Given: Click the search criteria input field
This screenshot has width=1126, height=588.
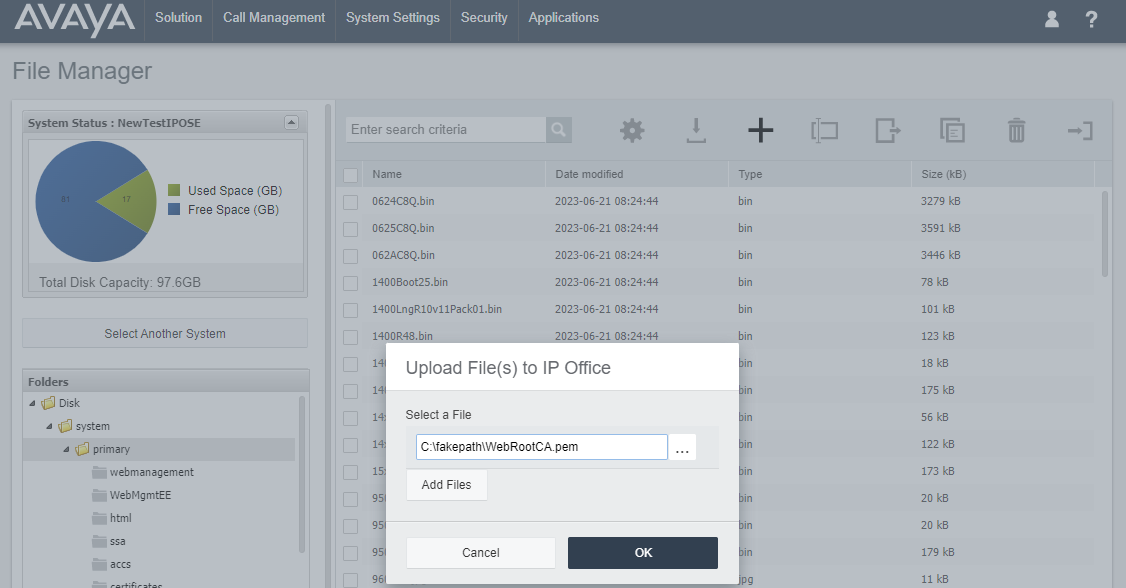Looking at the screenshot, I should [446, 130].
